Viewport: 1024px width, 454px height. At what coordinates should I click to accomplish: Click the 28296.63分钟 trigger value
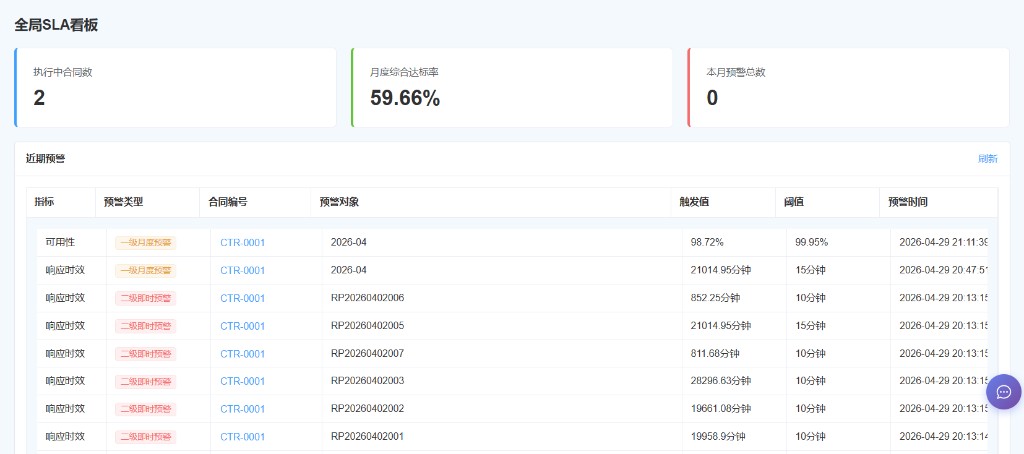point(721,381)
